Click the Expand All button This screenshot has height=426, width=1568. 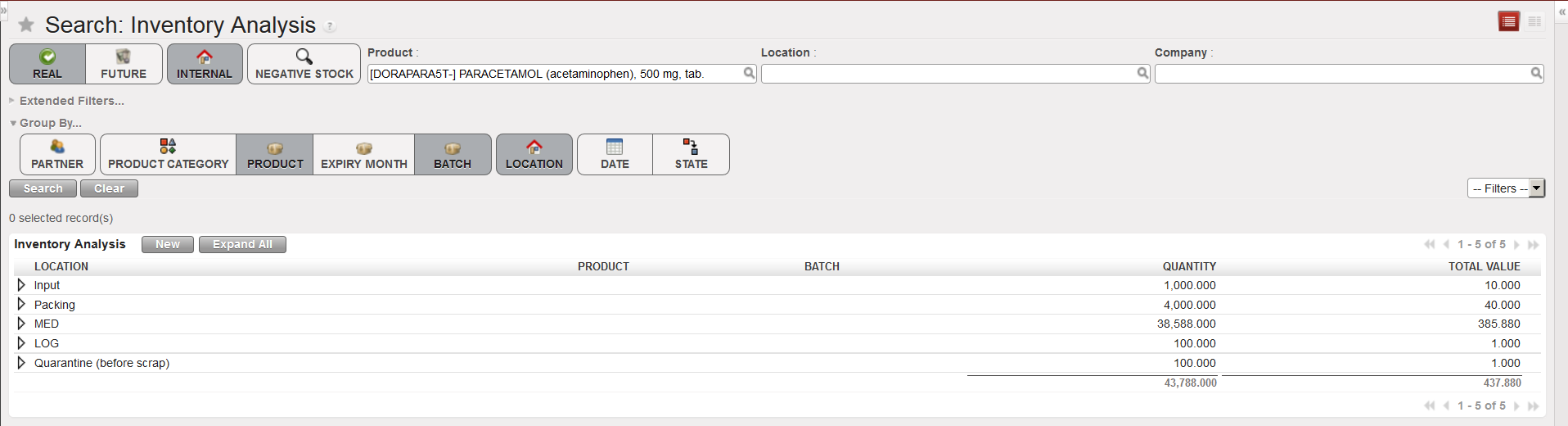(242, 244)
